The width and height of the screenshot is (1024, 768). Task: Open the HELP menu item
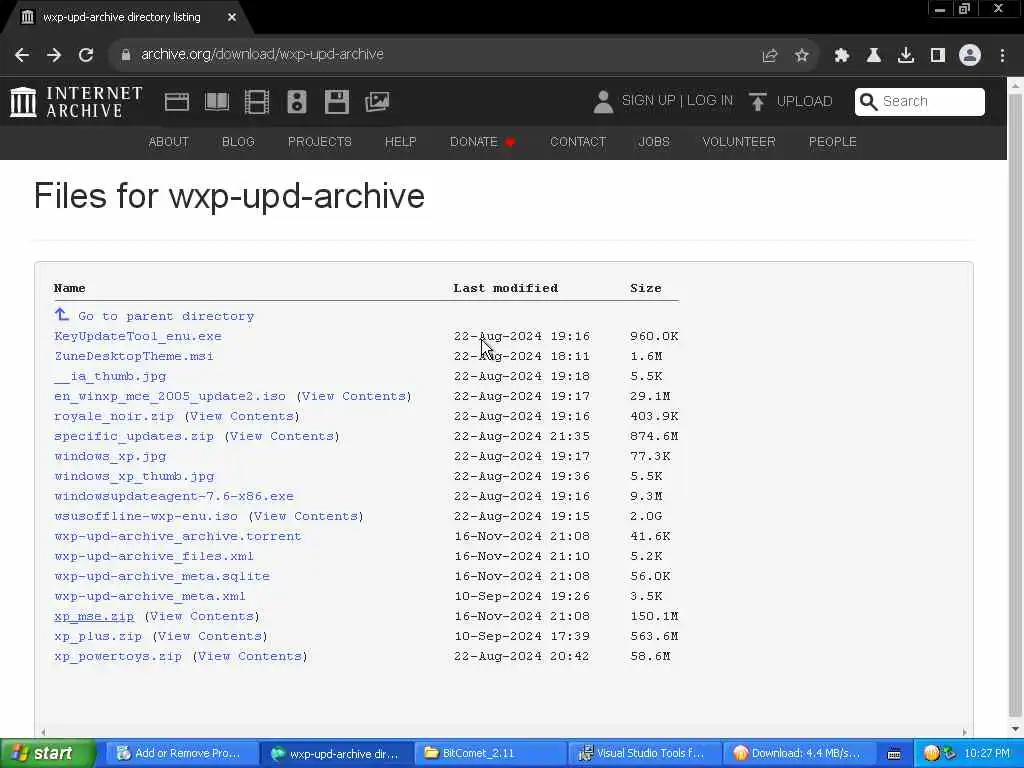[x=400, y=142]
